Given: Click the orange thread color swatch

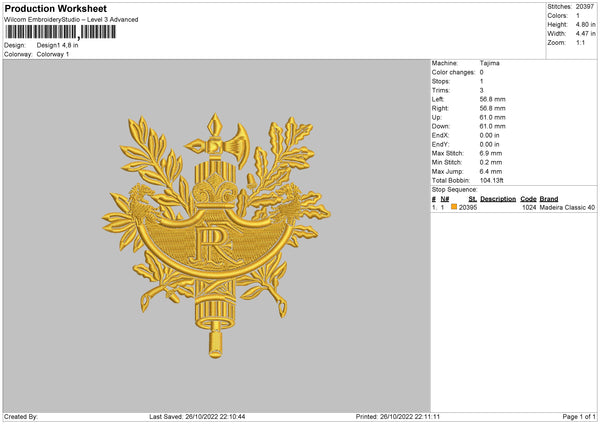Looking at the screenshot, I should point(454,207).
